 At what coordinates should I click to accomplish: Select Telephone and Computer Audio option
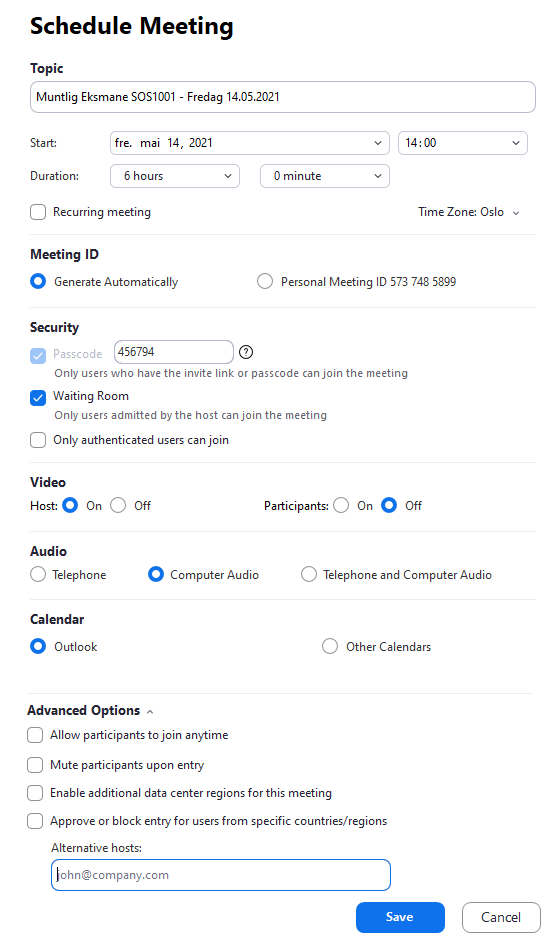tap(309, 574)
